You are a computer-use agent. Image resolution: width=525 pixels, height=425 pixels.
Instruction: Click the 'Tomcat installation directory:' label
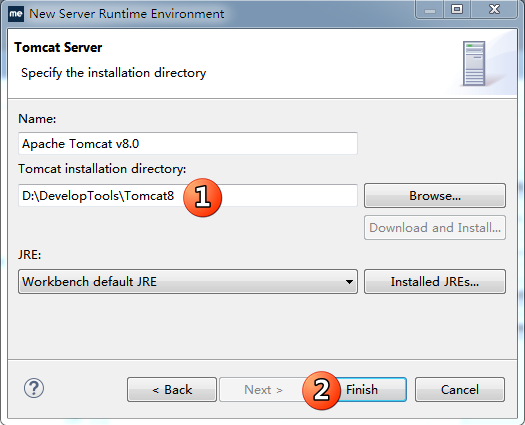pos(102,168)
